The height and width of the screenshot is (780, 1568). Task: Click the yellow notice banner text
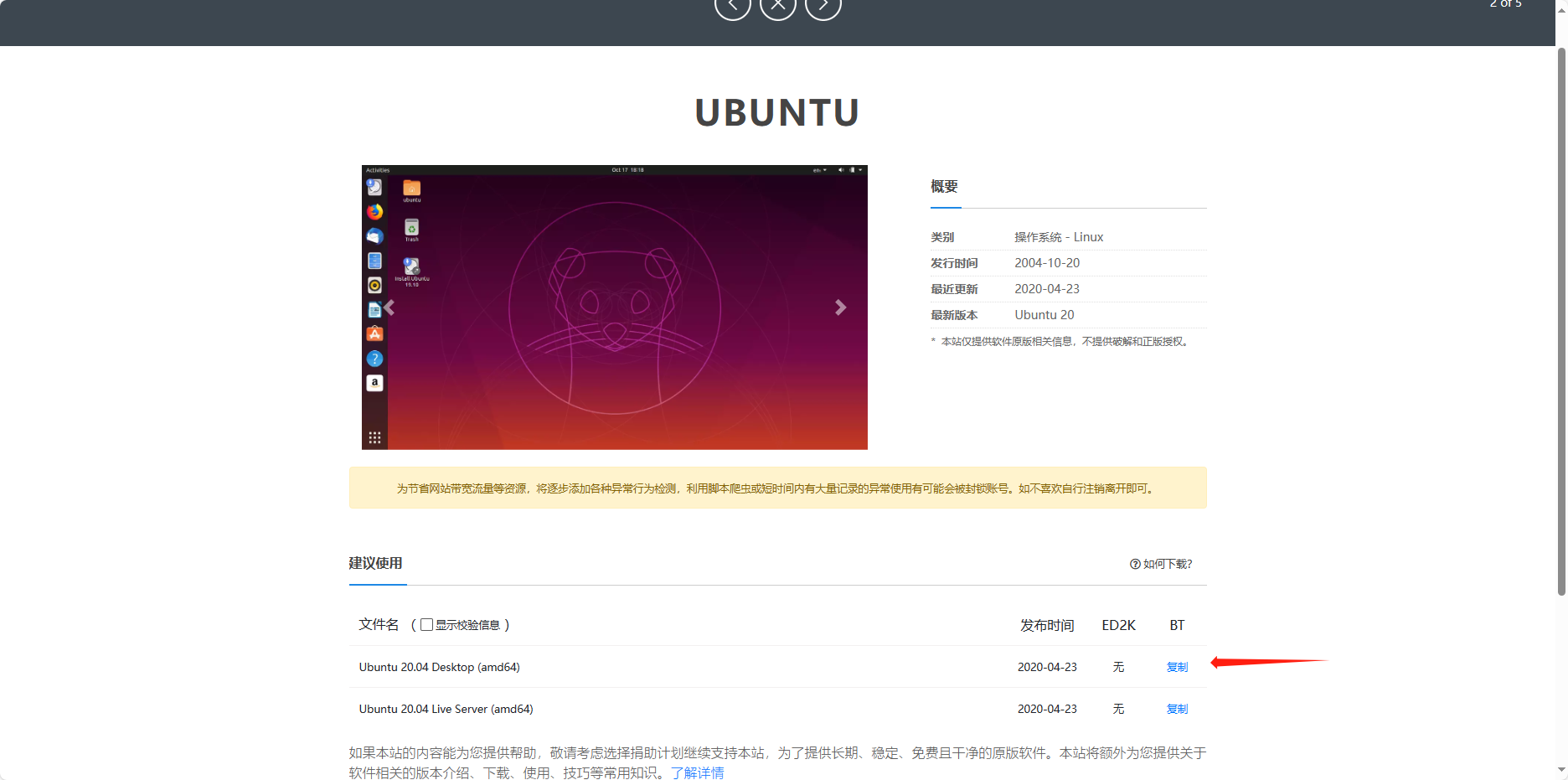(777, 488)
